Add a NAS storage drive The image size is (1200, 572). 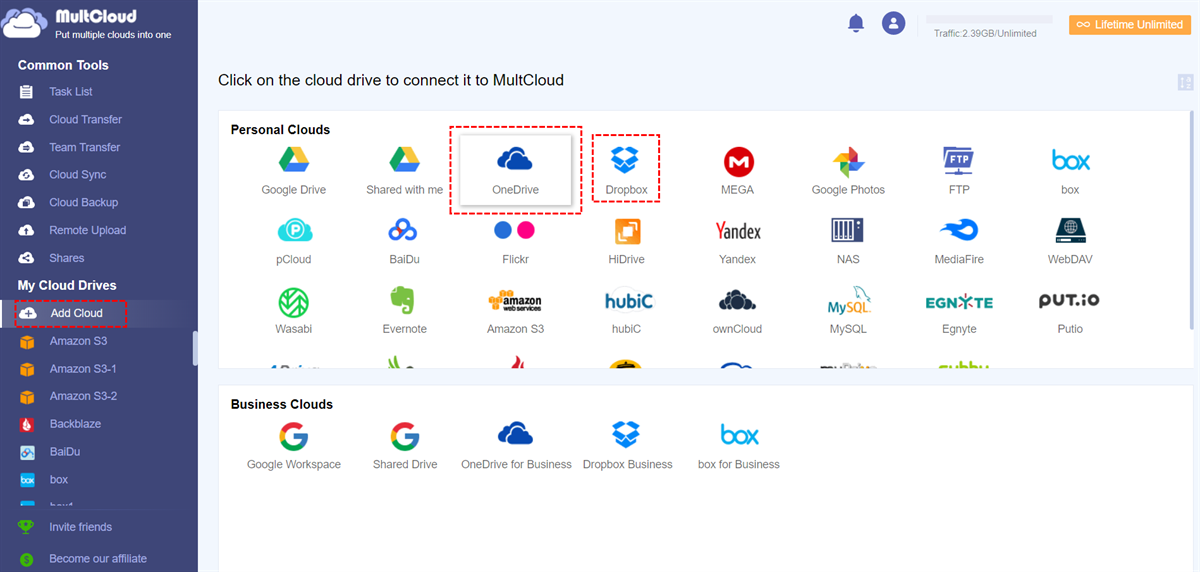(847, 231)
